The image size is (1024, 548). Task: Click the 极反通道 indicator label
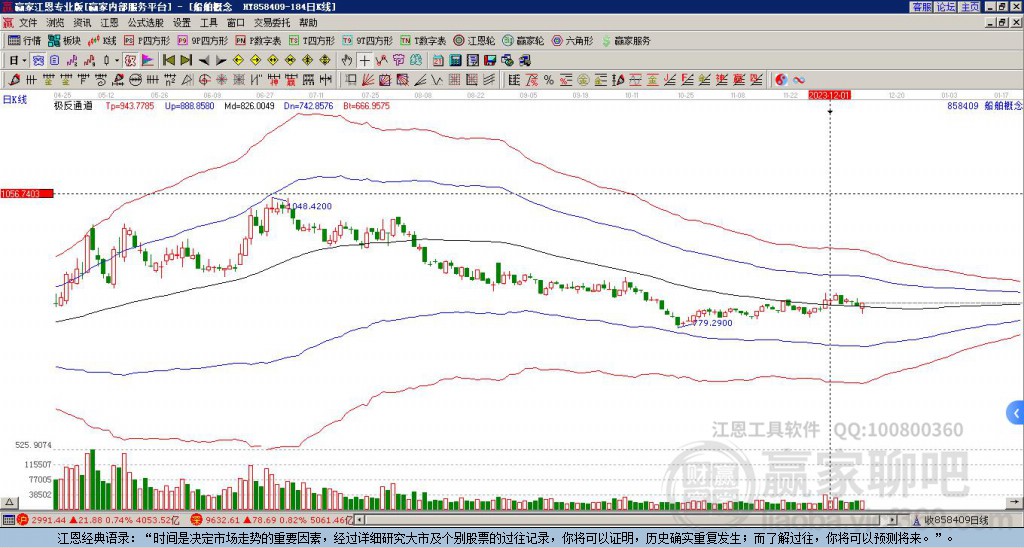[x=73, y=106]
